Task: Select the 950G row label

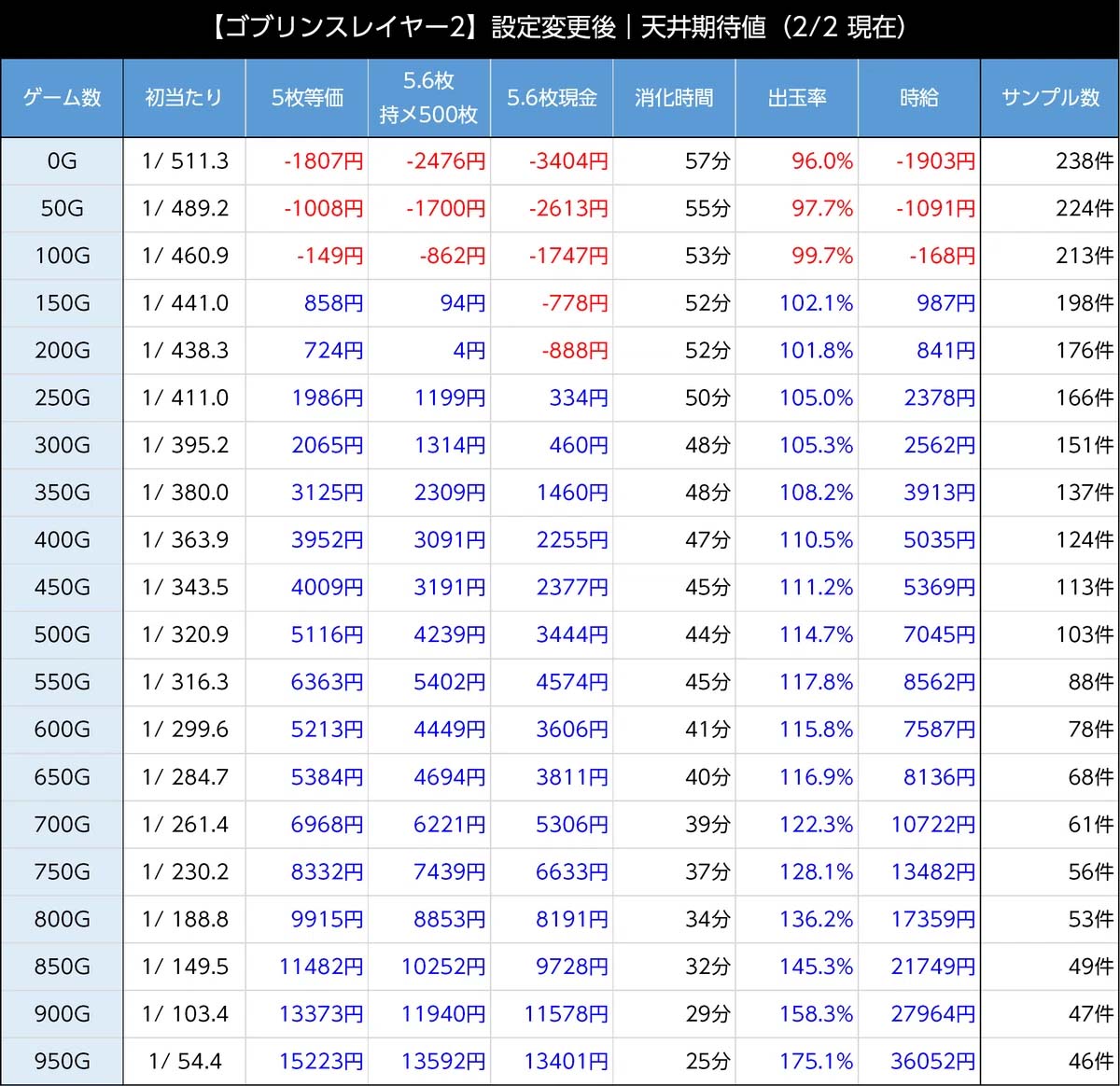Action: [x=62, y=1061]
